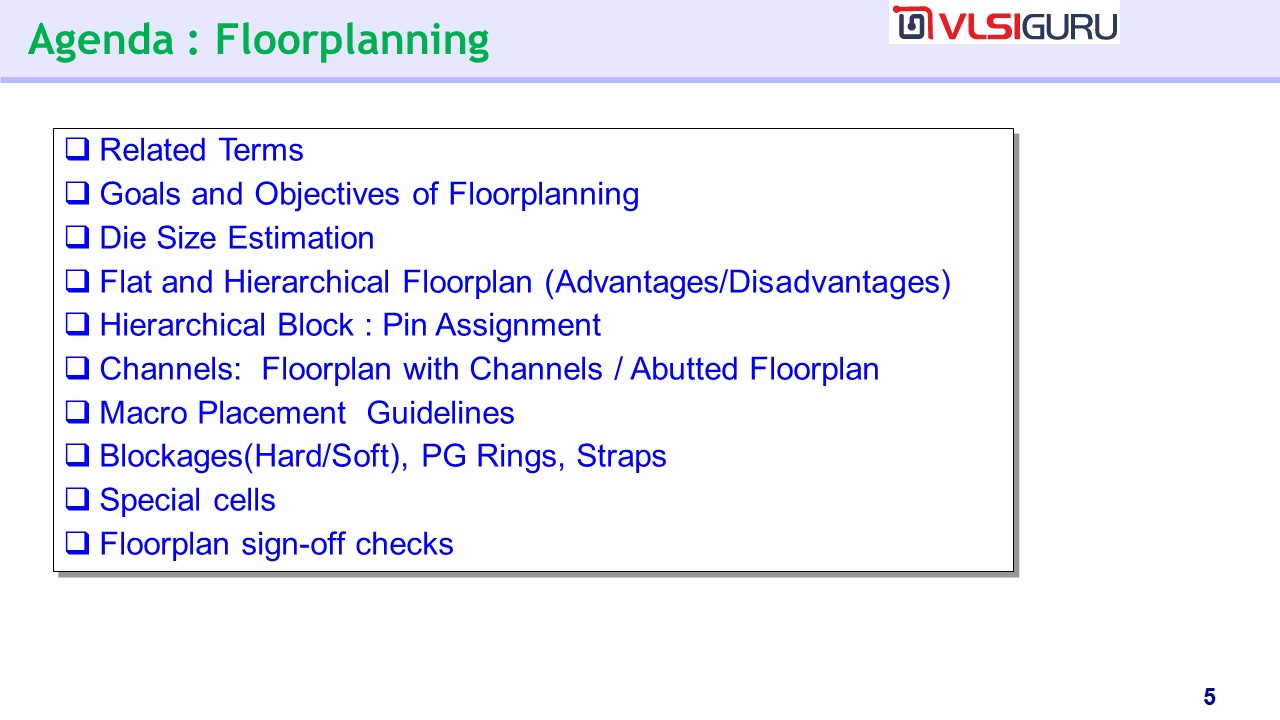
Task: Click the Special cells agenda text
Action: (x=187, y=500)
